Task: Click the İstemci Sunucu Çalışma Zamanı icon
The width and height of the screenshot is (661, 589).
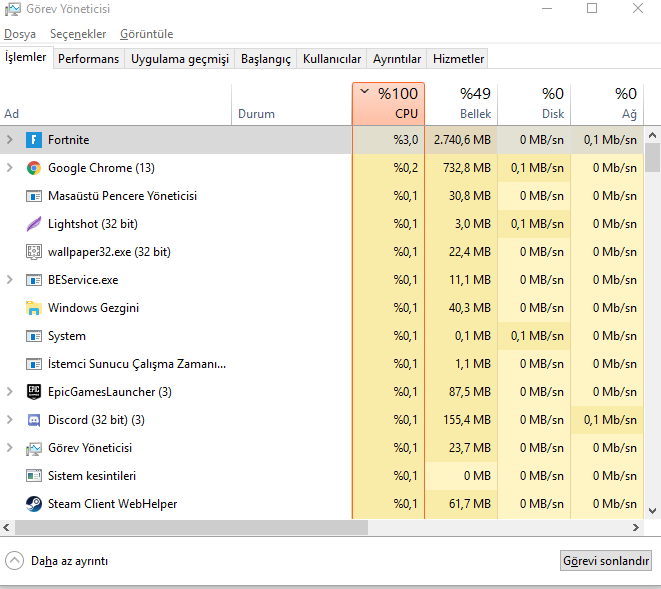Action: coord(34,364)
